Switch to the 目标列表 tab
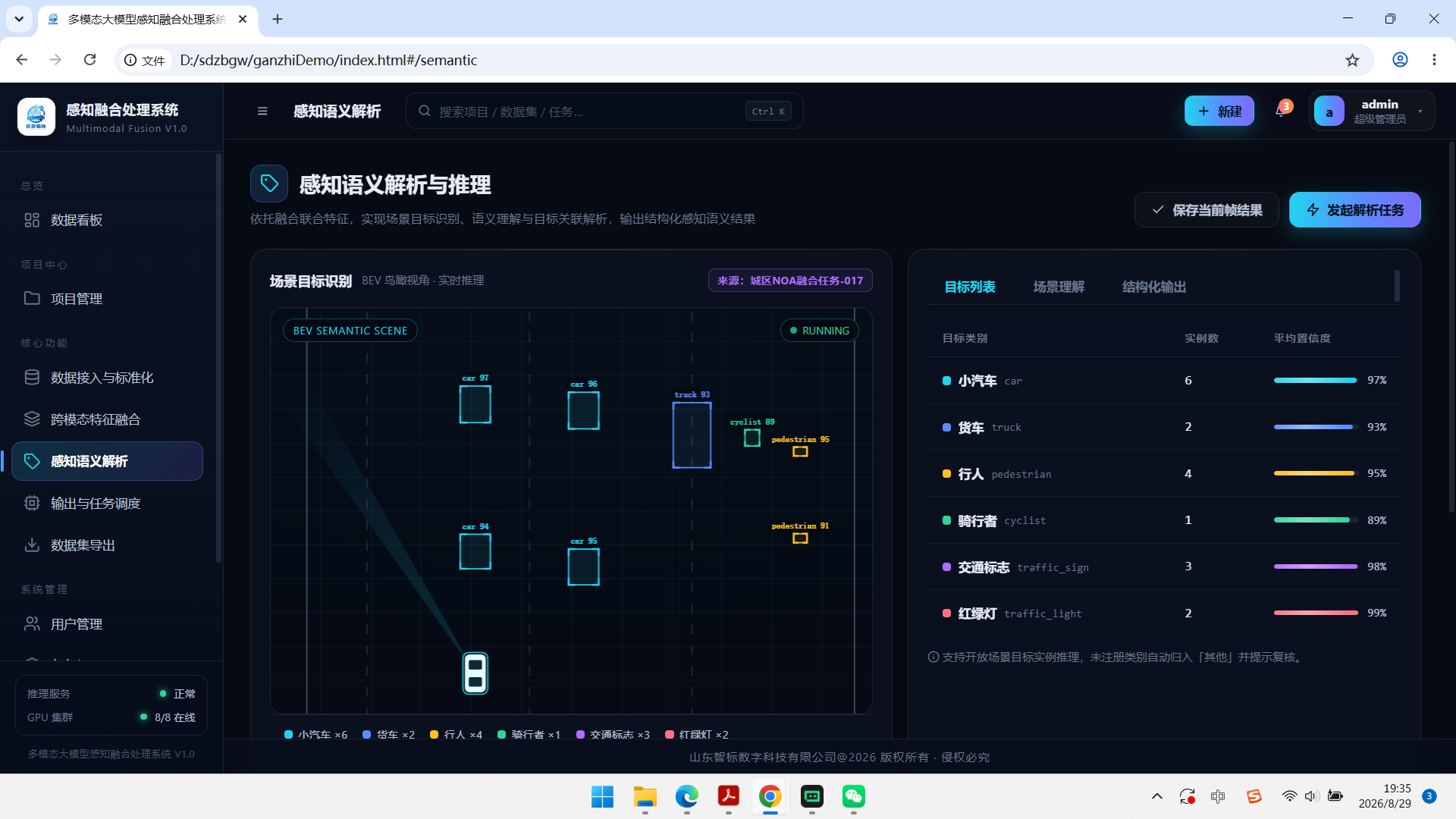Viewport: 1456px width, 819px height. coord(970,287)
